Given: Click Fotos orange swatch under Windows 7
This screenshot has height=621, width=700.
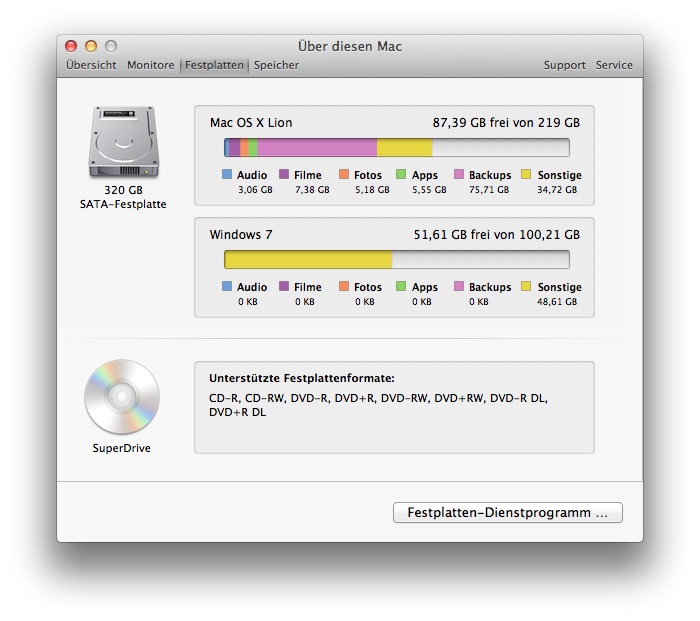Looking at the screenshot, I should pyautogui.click(x=344, y=286).
